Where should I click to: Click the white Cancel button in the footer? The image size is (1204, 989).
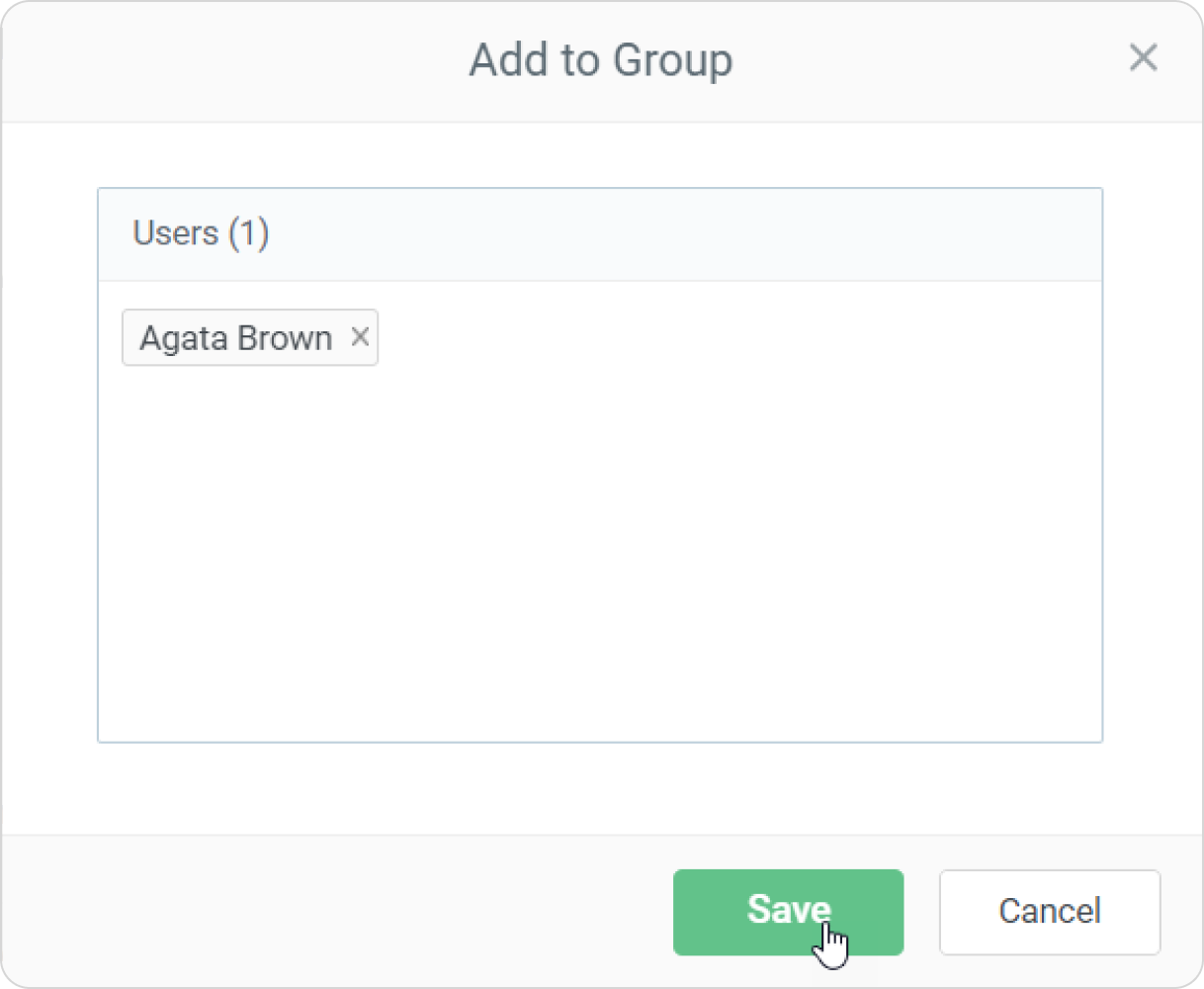[x=1049, y=912]
